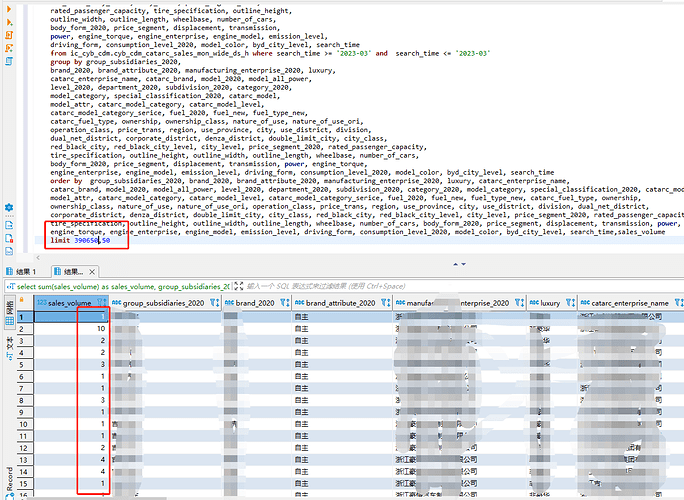Viewport: 684px width, 500px height.
Task: Run the SQL statement with the orange play icon
Action: coord(9,9)
